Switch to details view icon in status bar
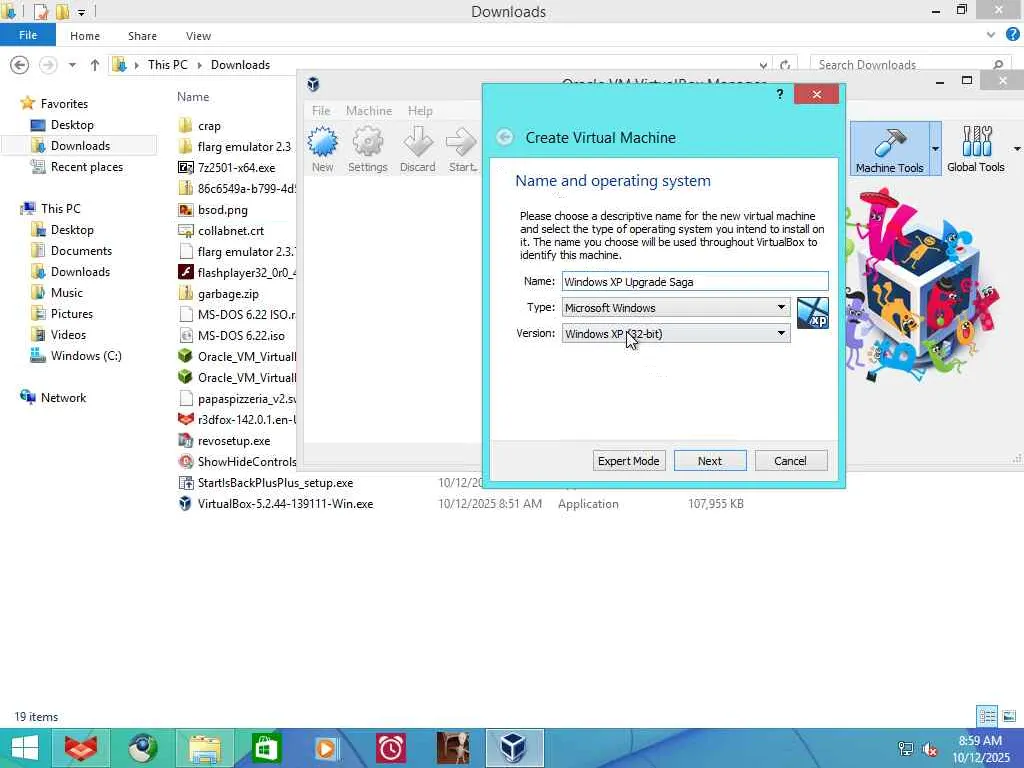The image size is (1024, 768). (x=987, y=716)
